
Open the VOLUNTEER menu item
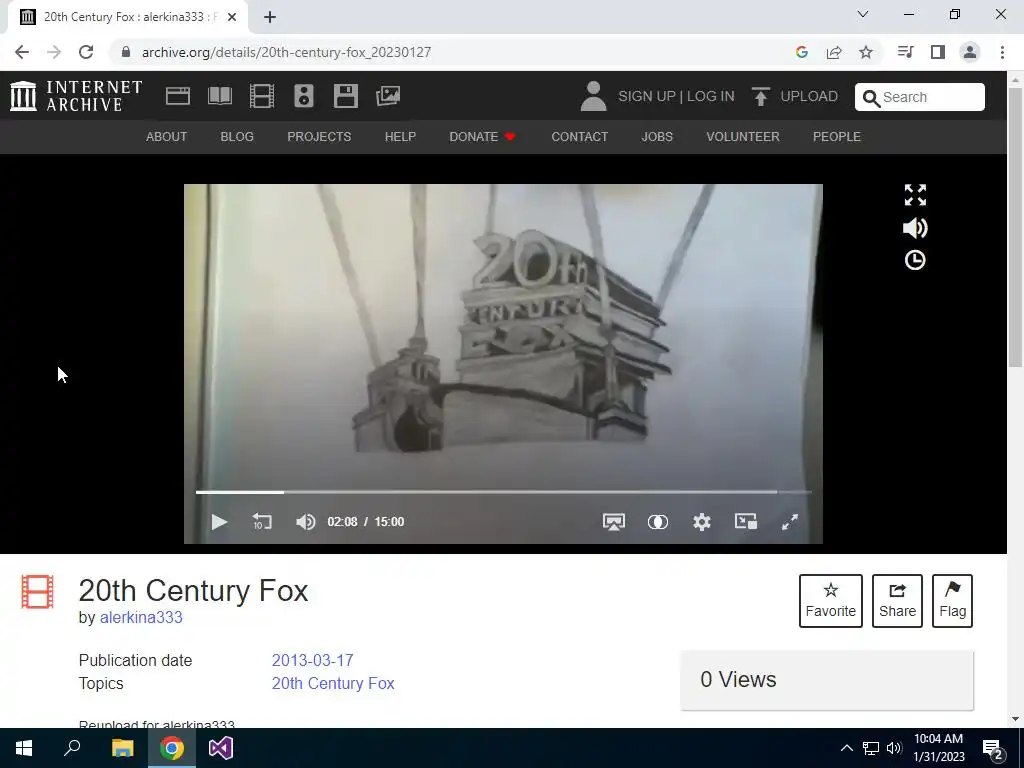[x=743, y=136]
